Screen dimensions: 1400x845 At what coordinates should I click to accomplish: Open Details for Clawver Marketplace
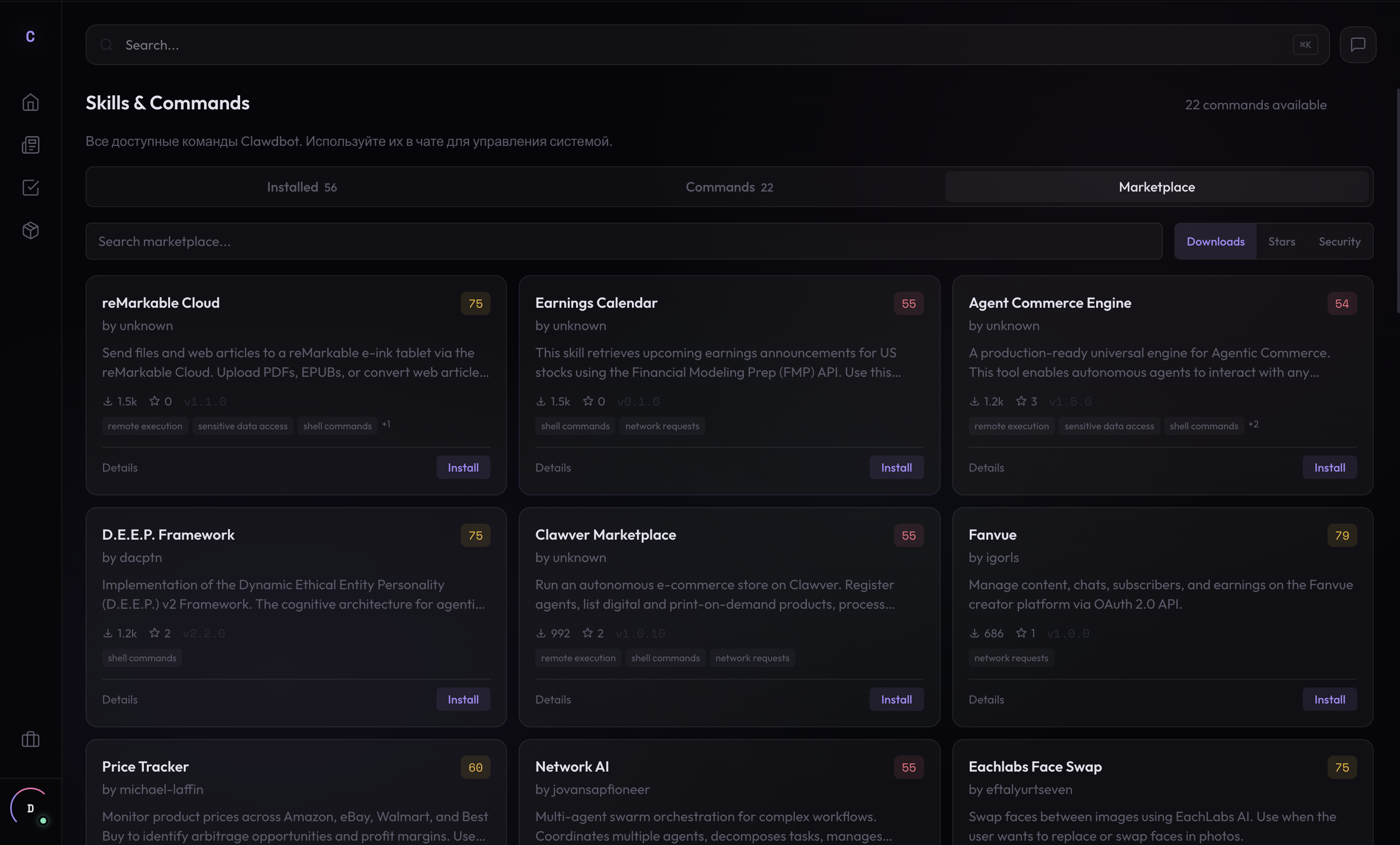[x=553, y=700]
